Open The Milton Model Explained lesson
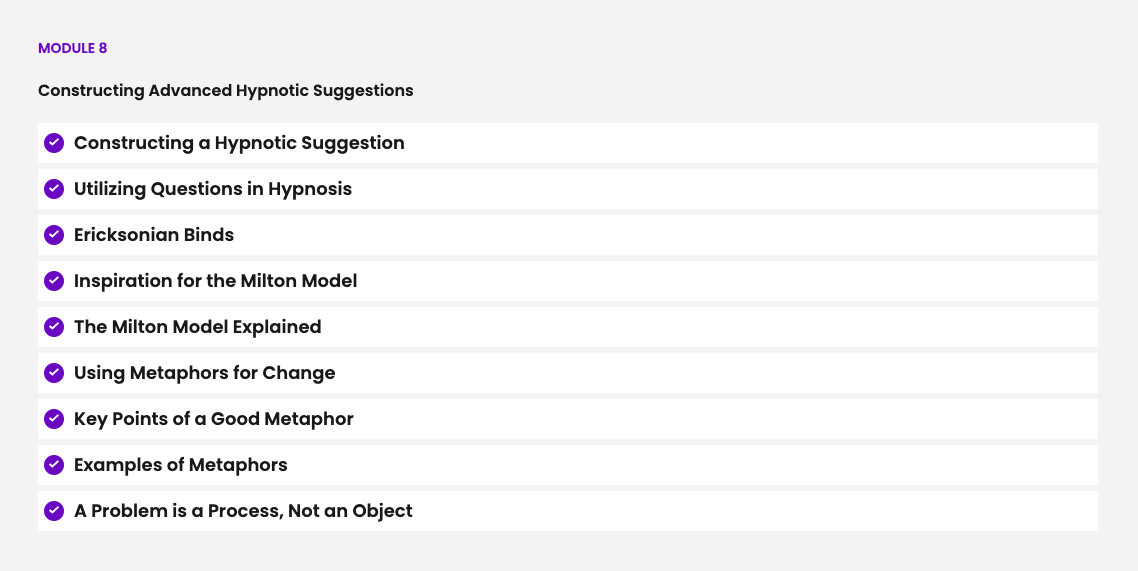This screenshot has height=571, width=1138. [x=197, y=327]
